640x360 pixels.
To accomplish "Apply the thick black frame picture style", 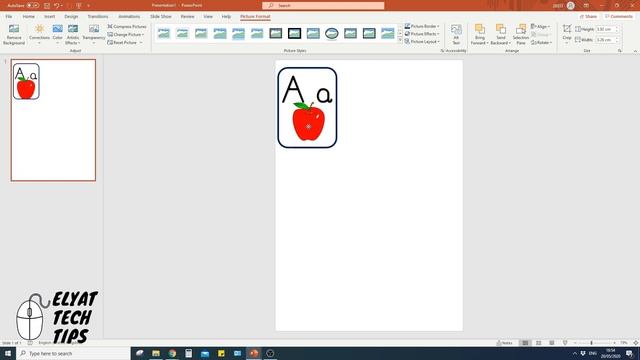I will [294, 33].
